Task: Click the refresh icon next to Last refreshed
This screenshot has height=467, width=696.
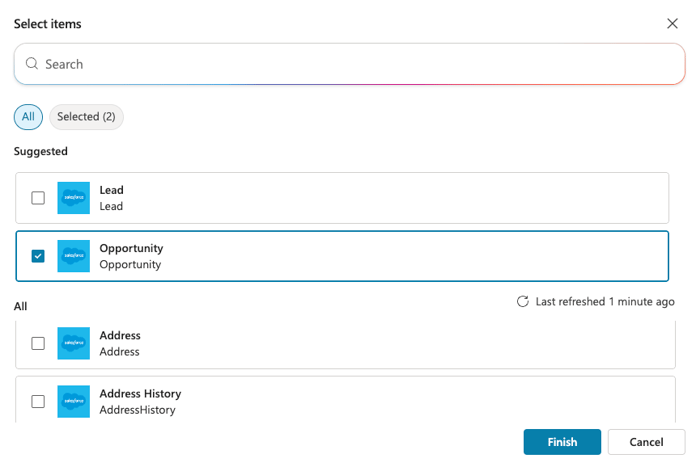Action: [523, 301]
